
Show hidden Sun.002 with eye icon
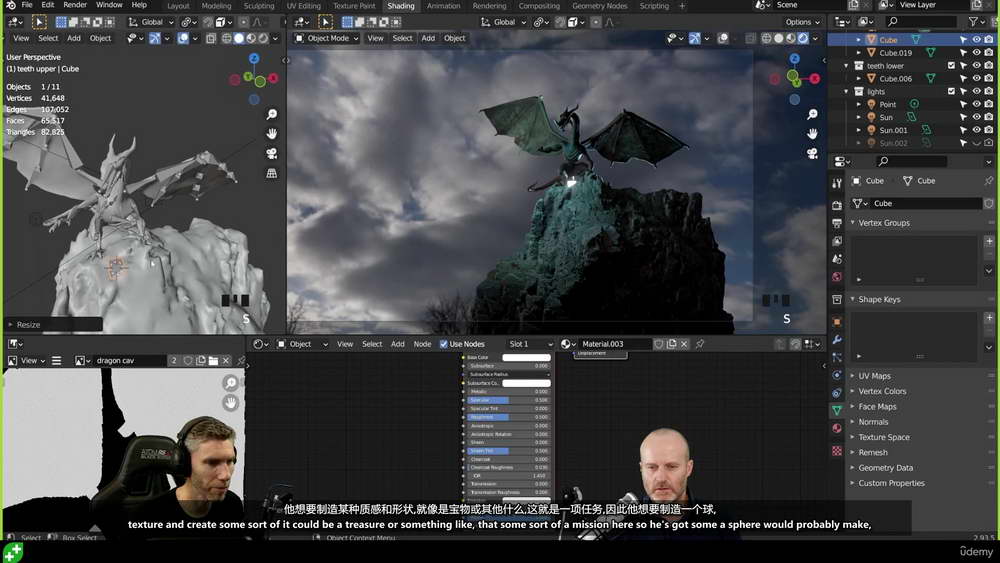[x=976, y=143]
